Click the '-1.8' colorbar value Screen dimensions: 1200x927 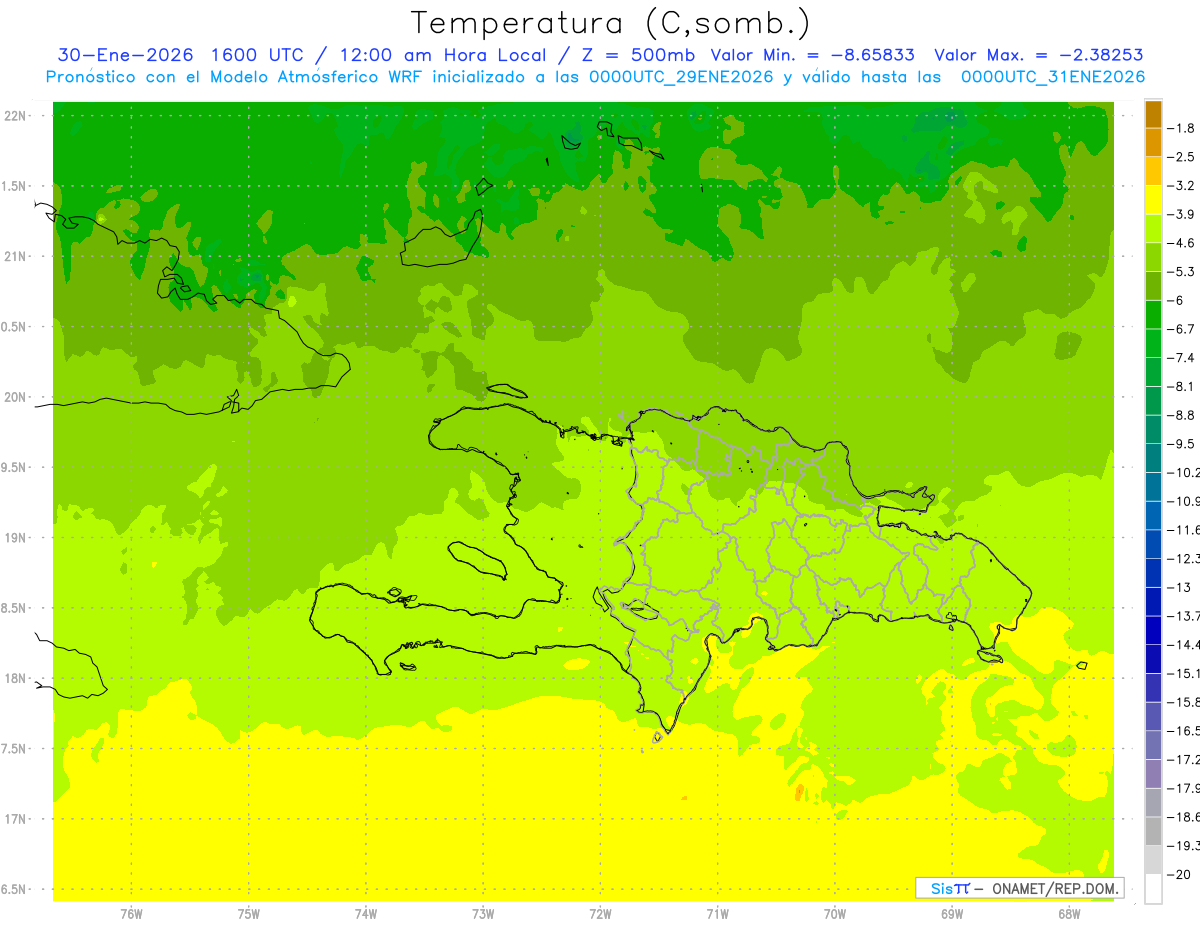click(x=1181, y=128)
